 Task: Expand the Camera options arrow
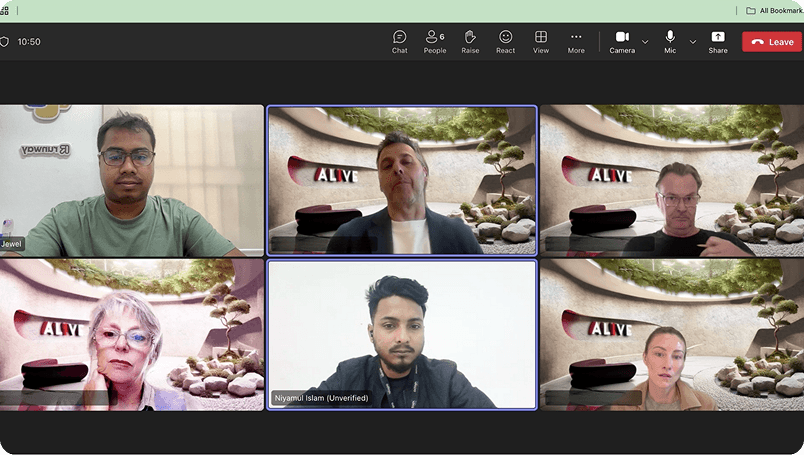645,42
